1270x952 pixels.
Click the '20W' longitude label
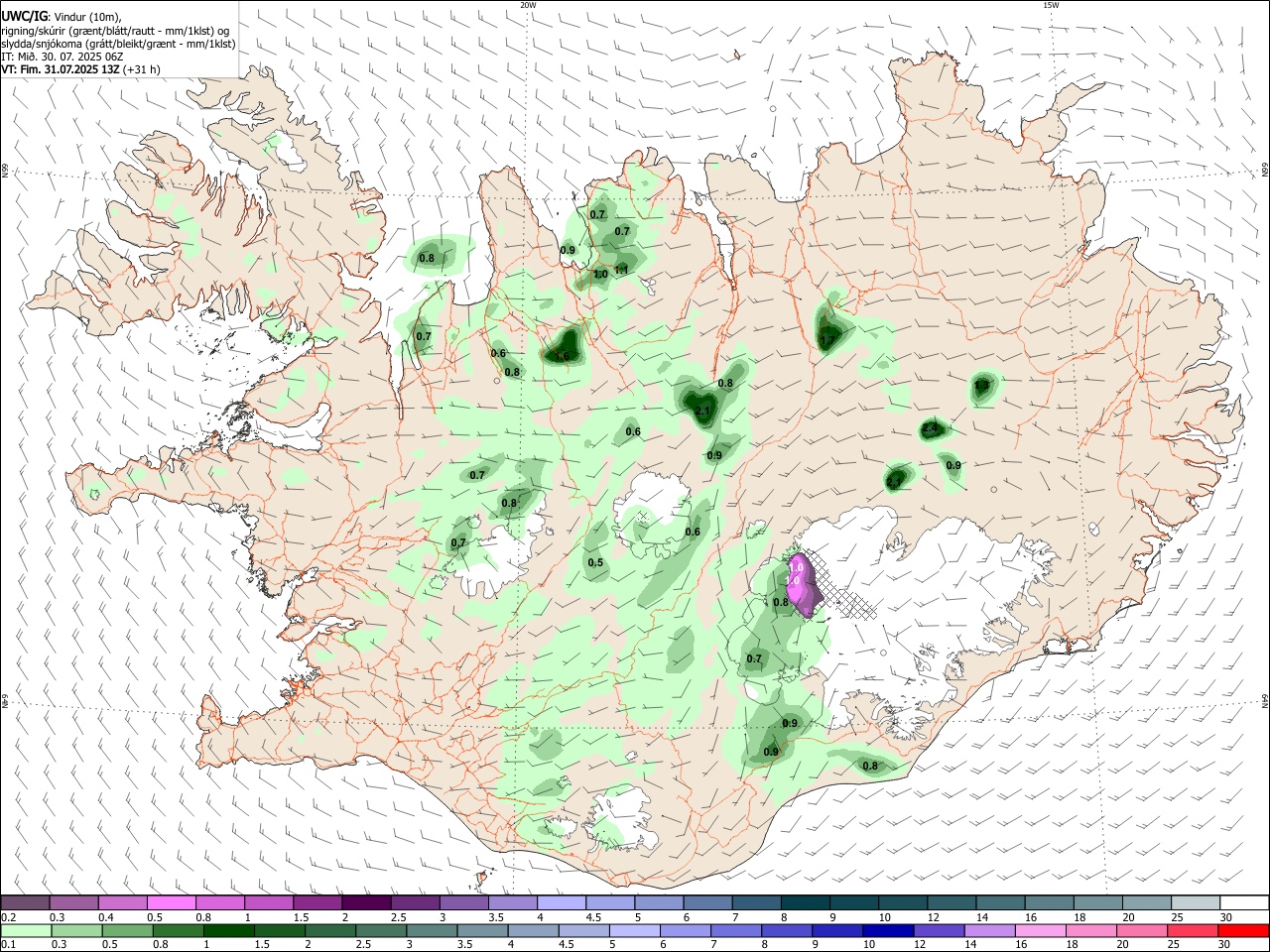click(528, 5)
